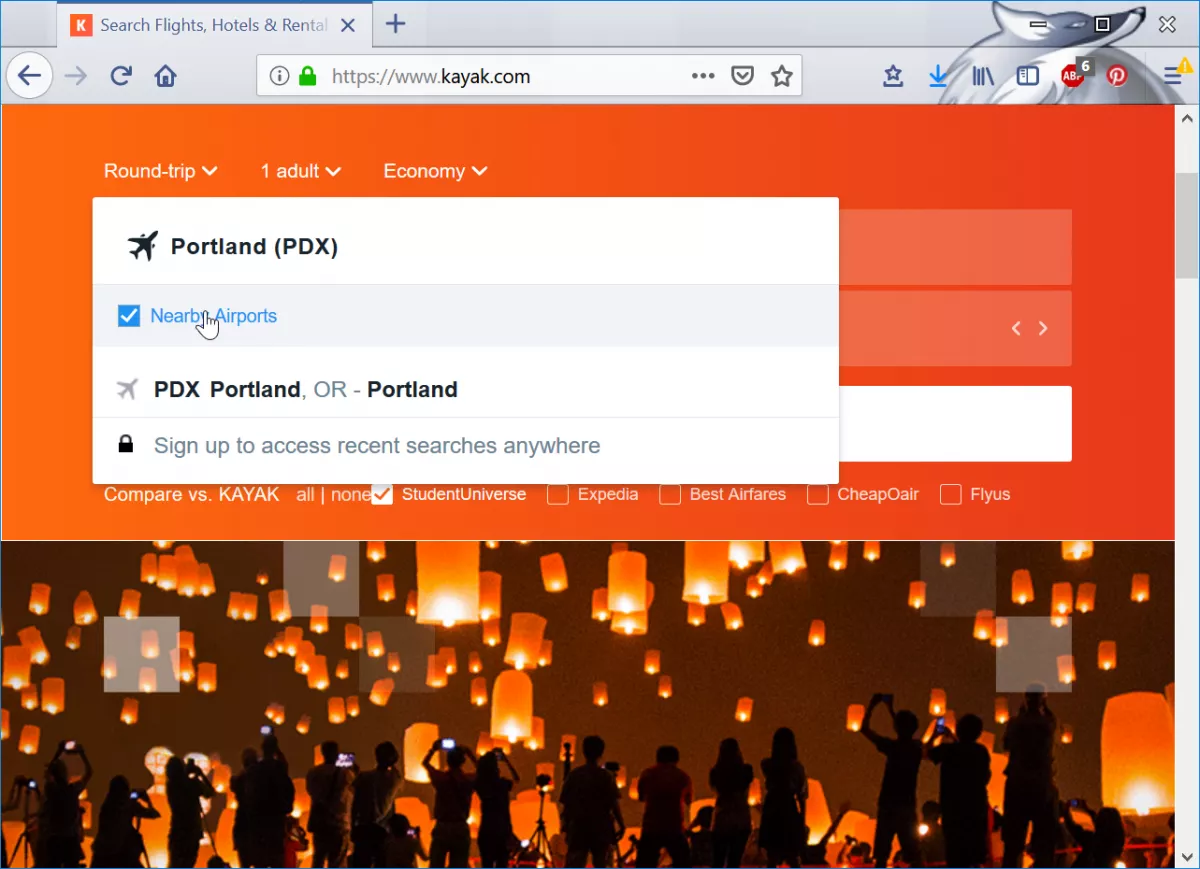Click the green padlock secure icon
Image resolution: width=1200 pixels, height=869 pixels.
[x=308, y=76]
